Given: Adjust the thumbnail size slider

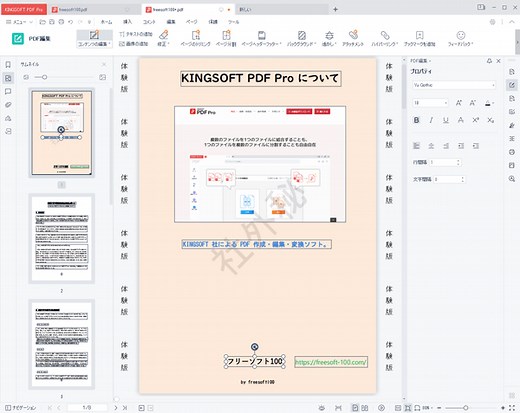Looking at the screenshot, I should pos(44,77).
